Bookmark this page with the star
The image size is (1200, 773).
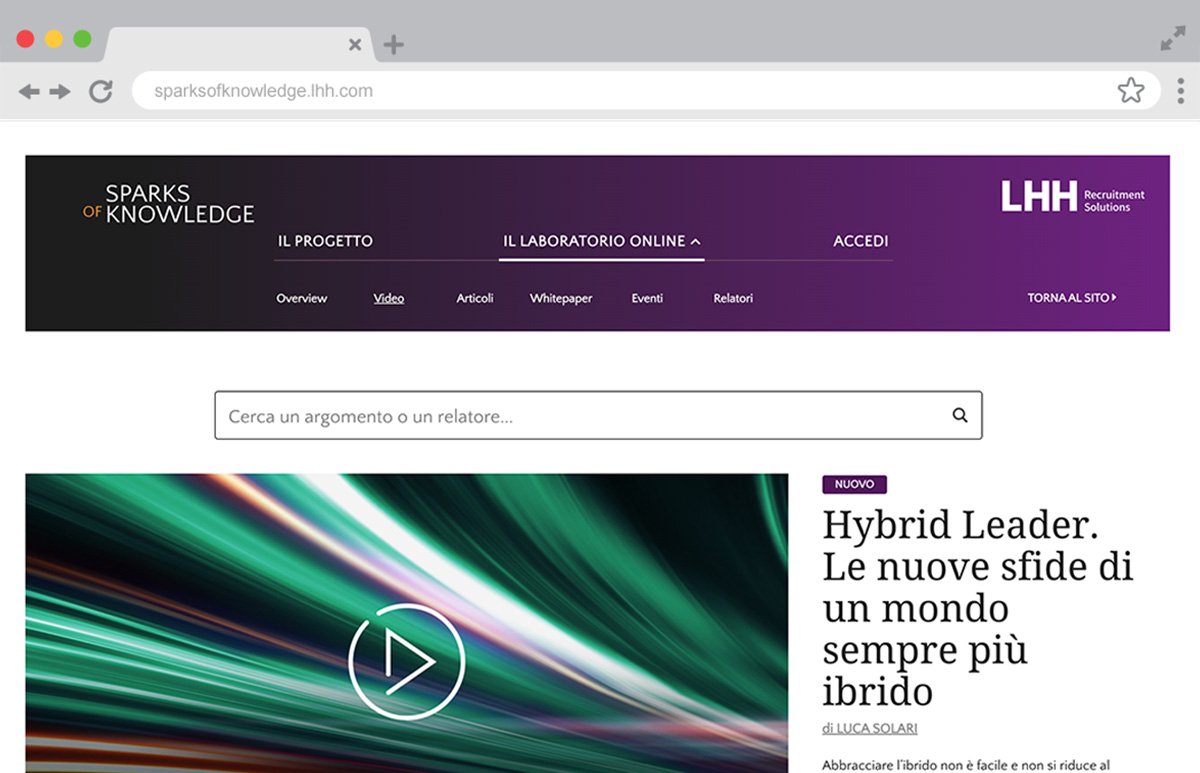pyautogui.click(x=1131, y=91)
